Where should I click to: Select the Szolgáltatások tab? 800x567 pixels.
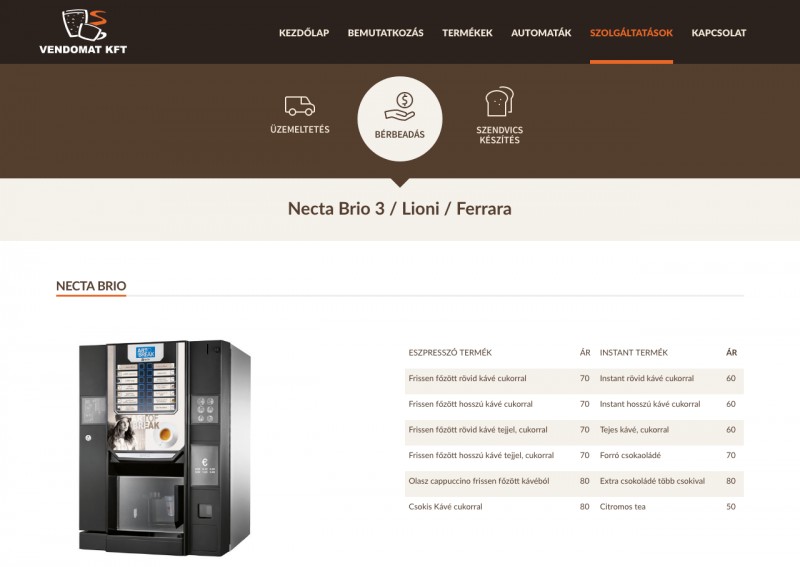pos(631,33)
